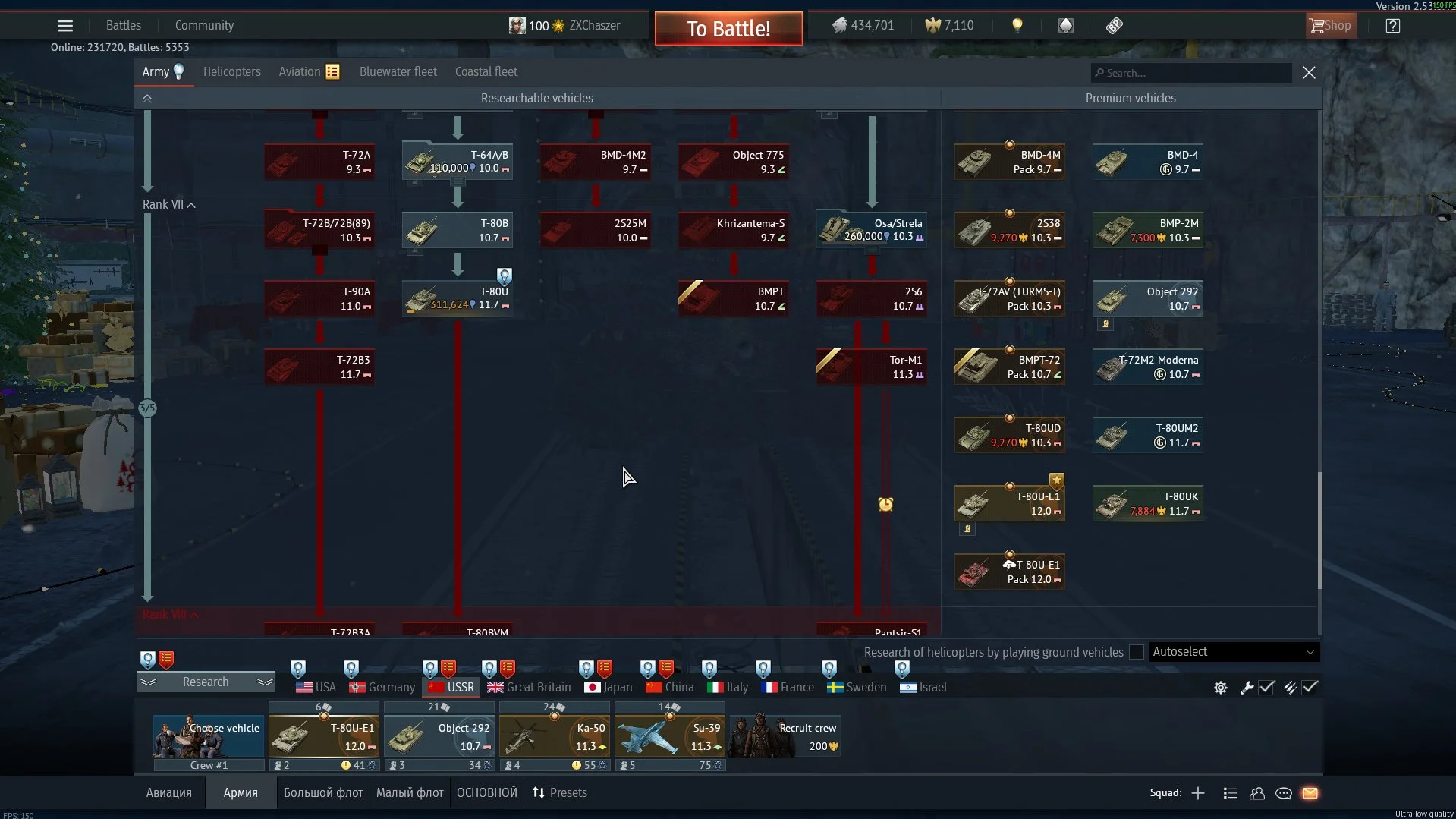Enable helicopter research by ground vehicles checkbox
1456x819 pixels.
[1137, 652]
